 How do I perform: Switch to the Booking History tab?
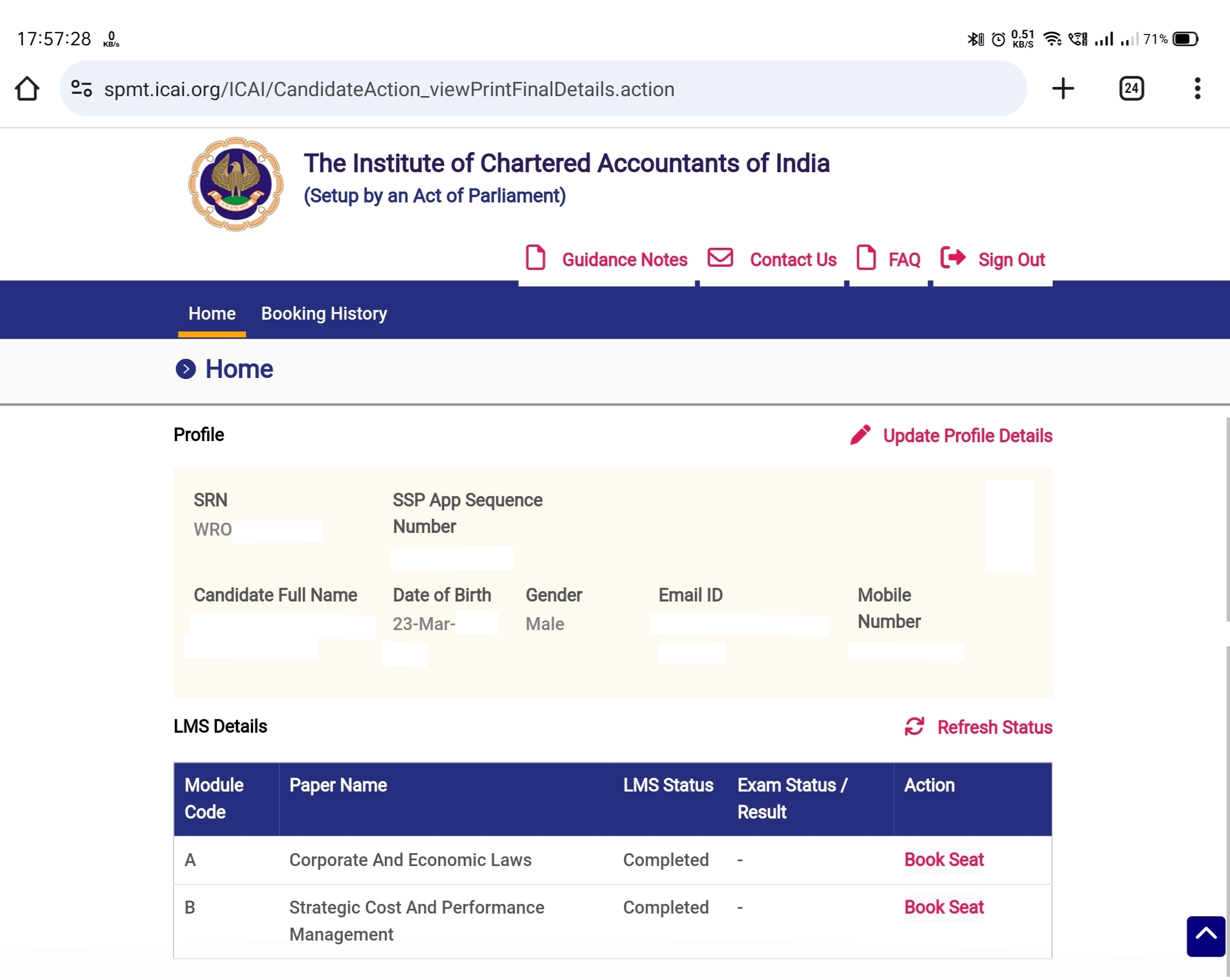click(324, 313)
